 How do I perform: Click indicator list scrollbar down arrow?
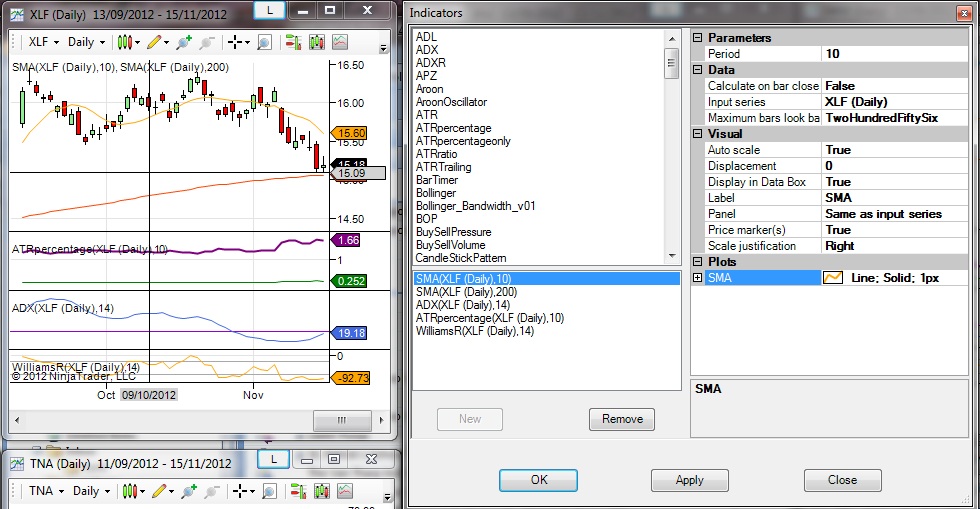coord(672,256)
